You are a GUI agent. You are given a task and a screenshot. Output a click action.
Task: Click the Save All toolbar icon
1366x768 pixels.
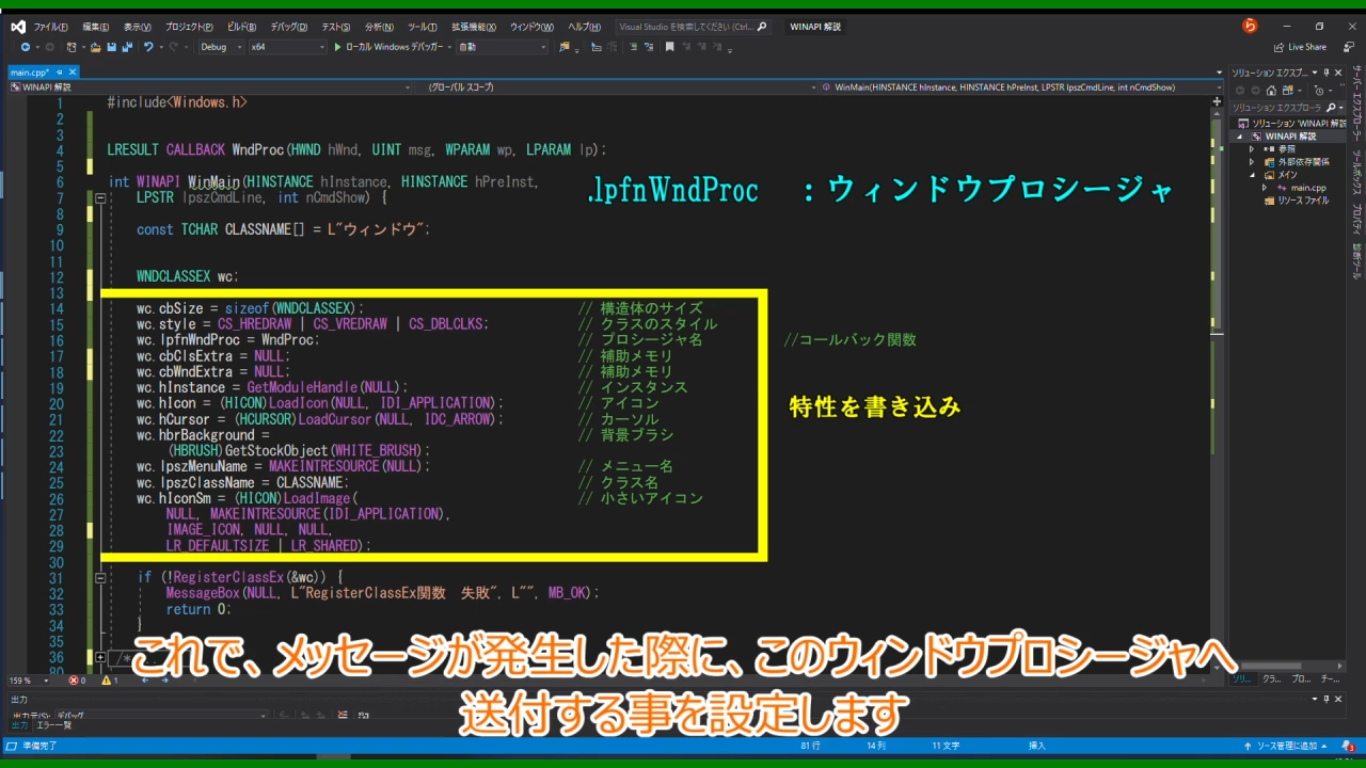pos(126,47)
